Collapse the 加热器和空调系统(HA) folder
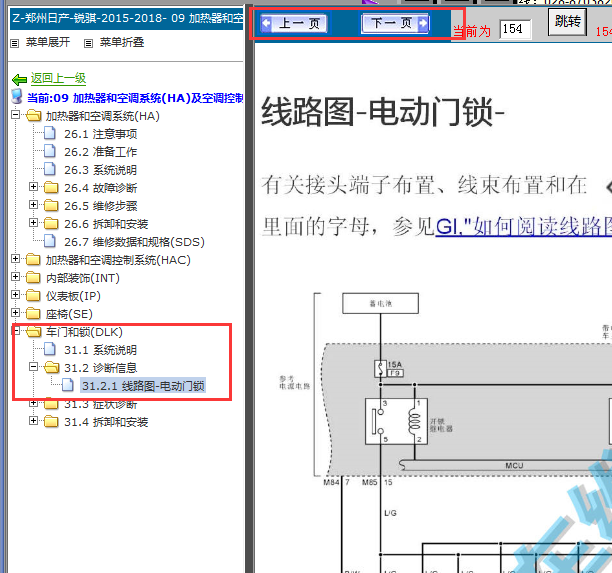Image resolution: width=612 pixels, height=573 pixels. click(x=15, y=115)
